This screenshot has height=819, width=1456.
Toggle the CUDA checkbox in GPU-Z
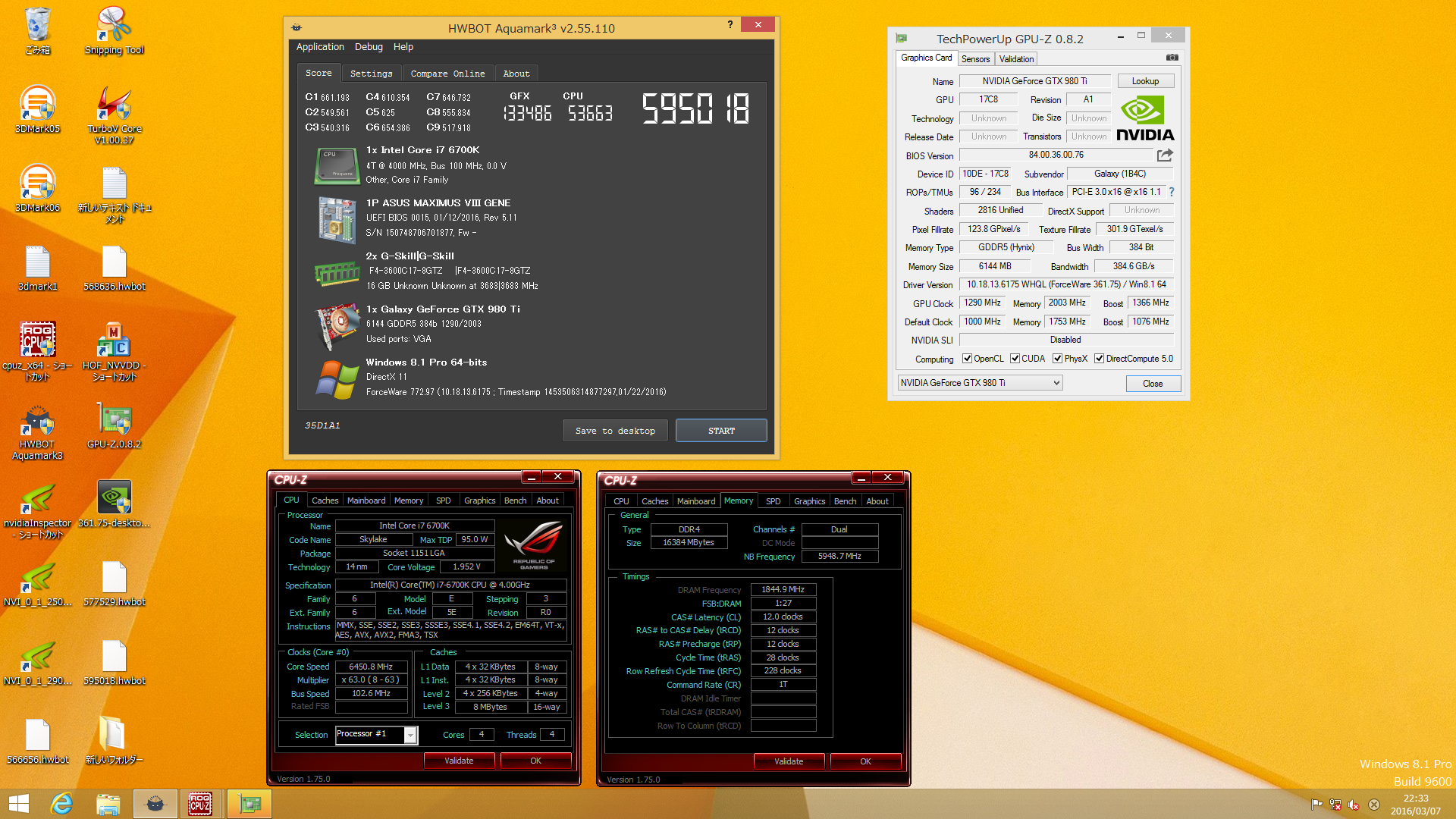[1015, 359]
